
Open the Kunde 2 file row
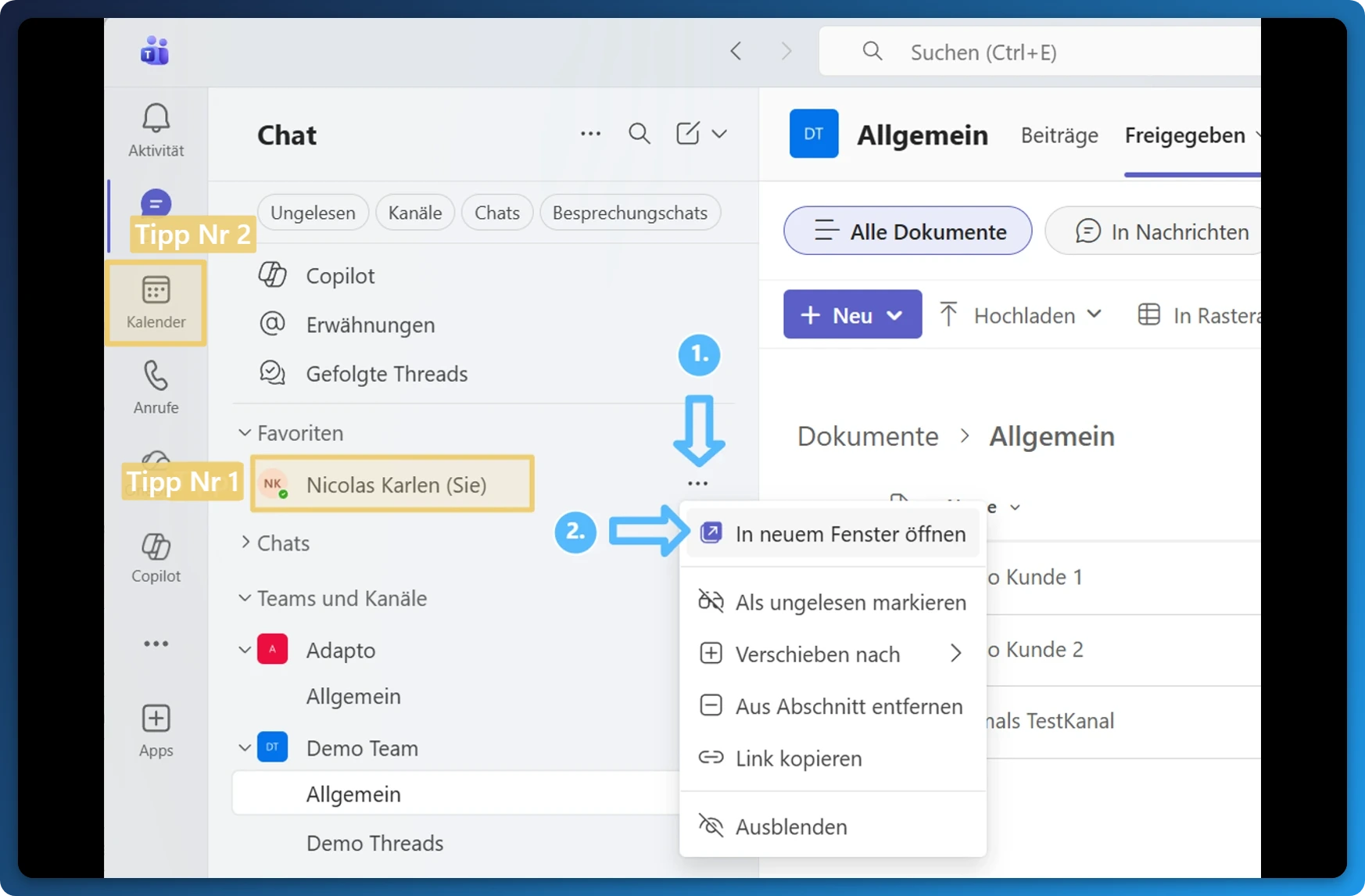click(1123, 650)
